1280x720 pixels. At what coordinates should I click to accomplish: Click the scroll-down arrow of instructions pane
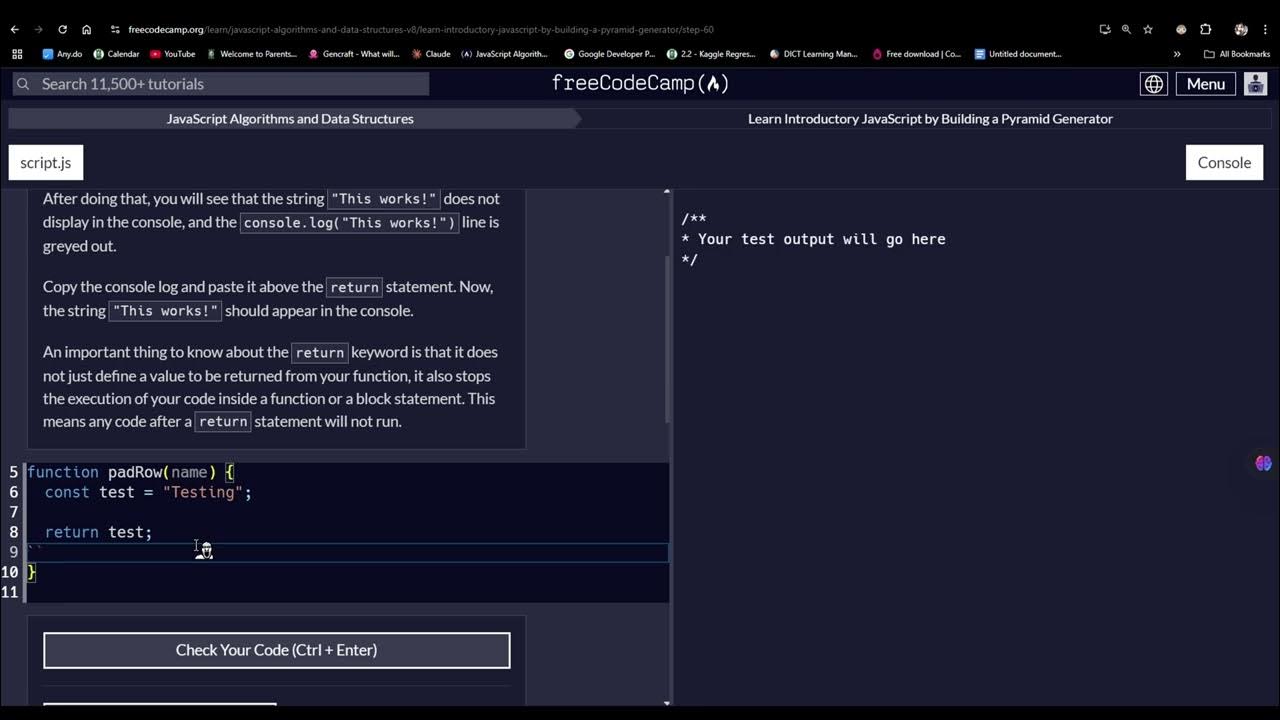click(x=667, y=703)
